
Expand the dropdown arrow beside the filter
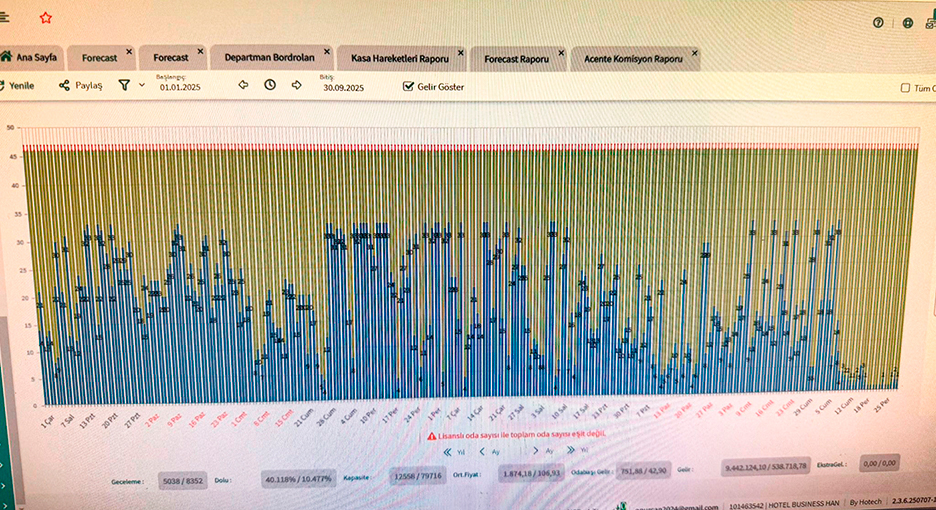[x=142, y=86]
